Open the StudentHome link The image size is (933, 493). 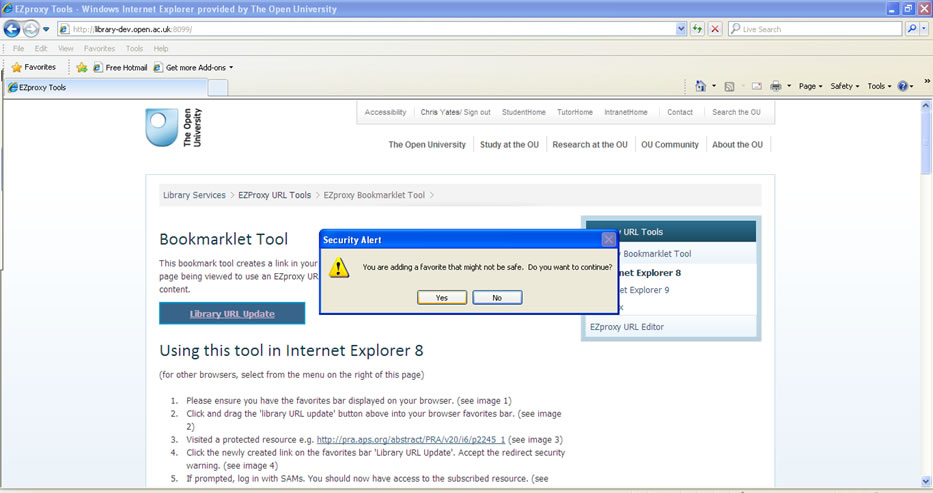coord(523,112)
